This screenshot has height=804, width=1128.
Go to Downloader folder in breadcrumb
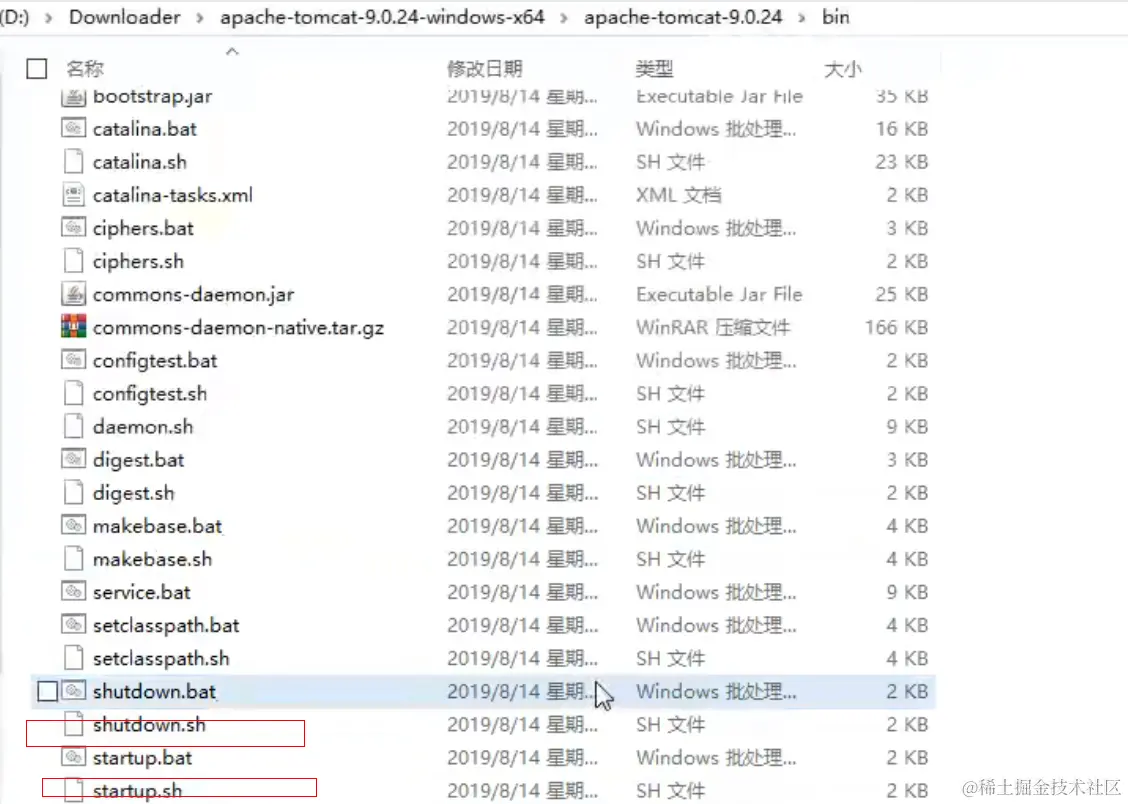point(124,17)
